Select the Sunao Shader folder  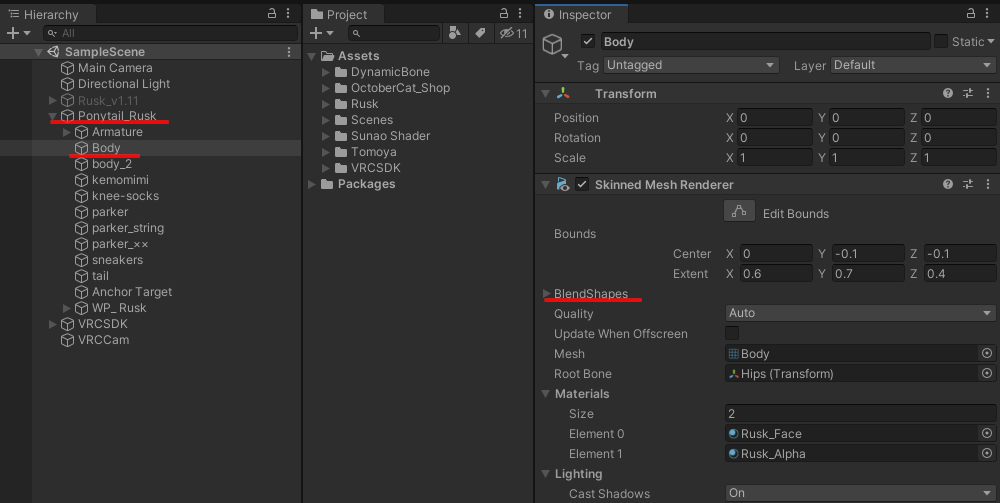pyautogui.click(x=390, y=136)
